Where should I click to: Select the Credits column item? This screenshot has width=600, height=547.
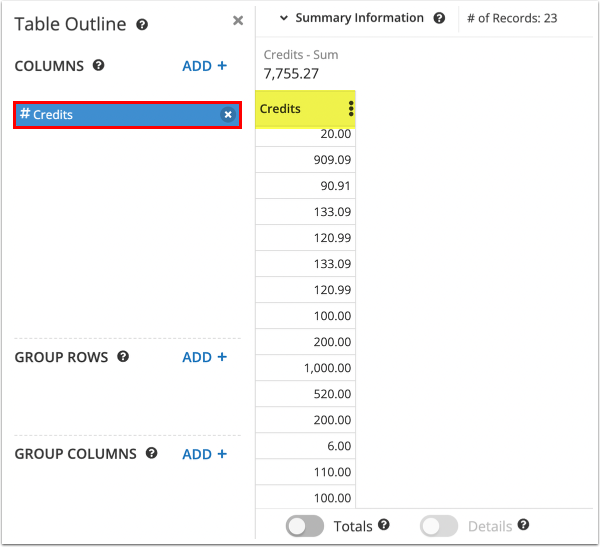click(115, 115)
